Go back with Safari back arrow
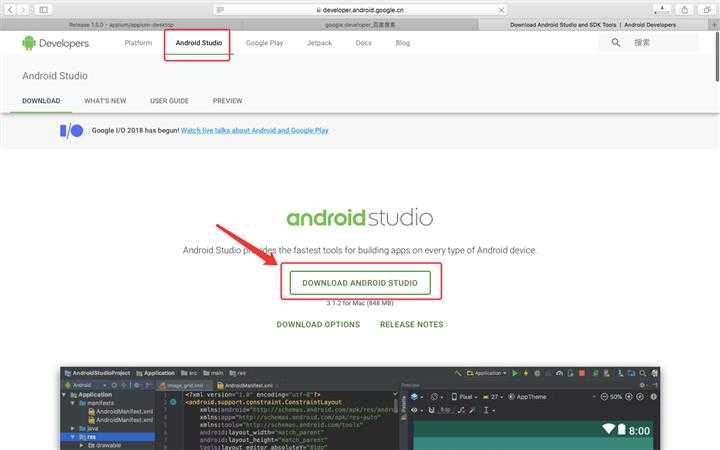This screenshot has height=450, width=720. tap(10, 10)
